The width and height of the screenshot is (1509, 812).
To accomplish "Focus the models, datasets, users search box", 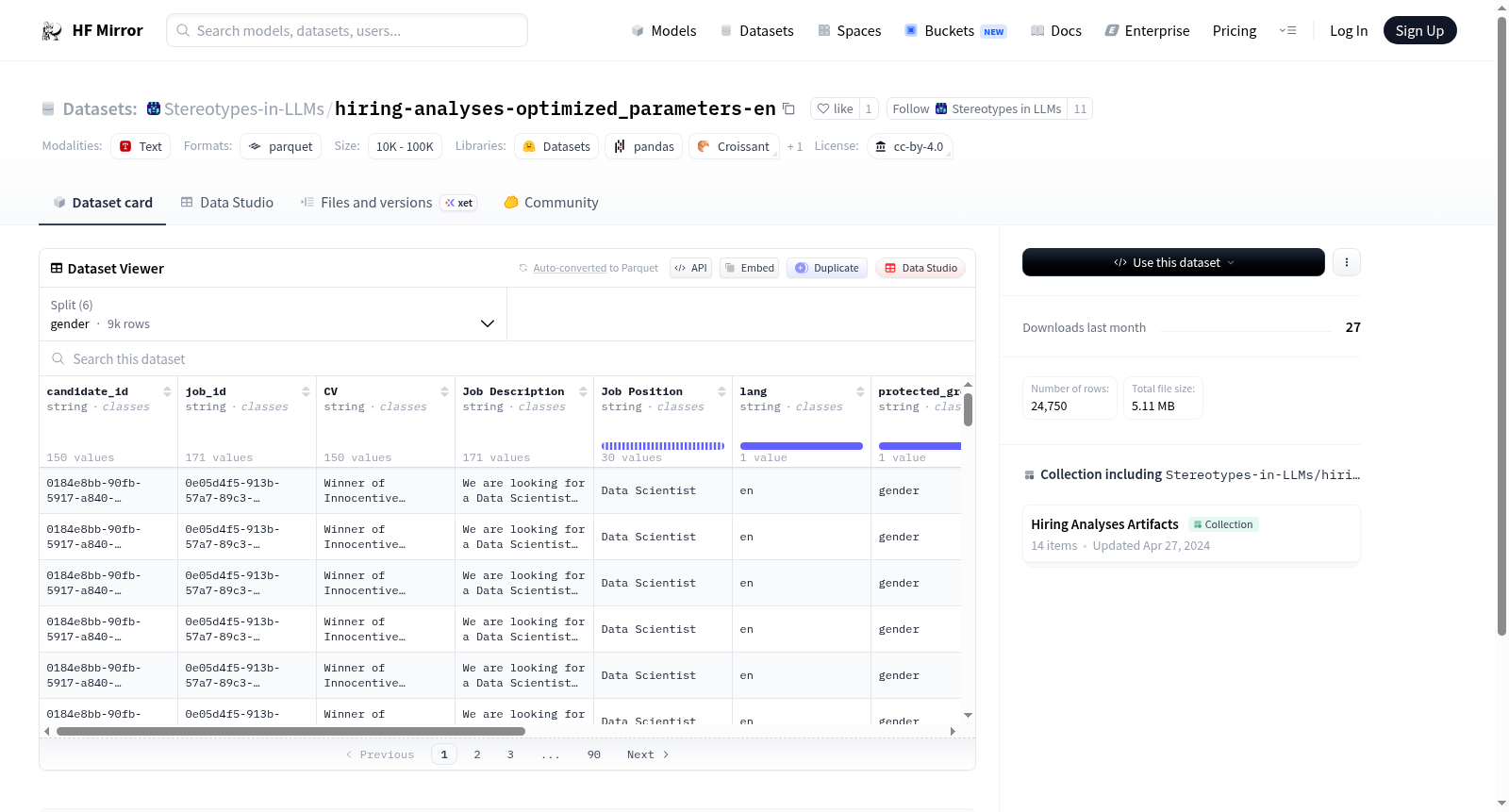I will coord(347,31).
